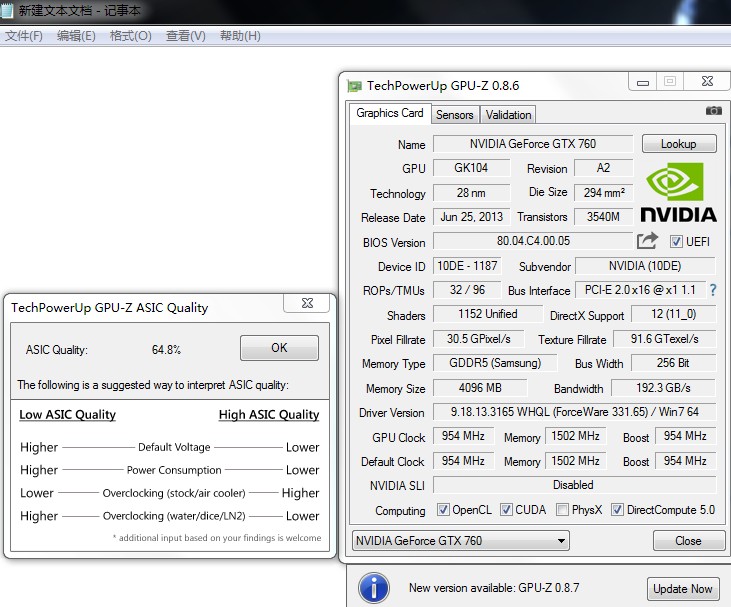Click the GPU-Z title bar app icon

click(x=354, y=86)
